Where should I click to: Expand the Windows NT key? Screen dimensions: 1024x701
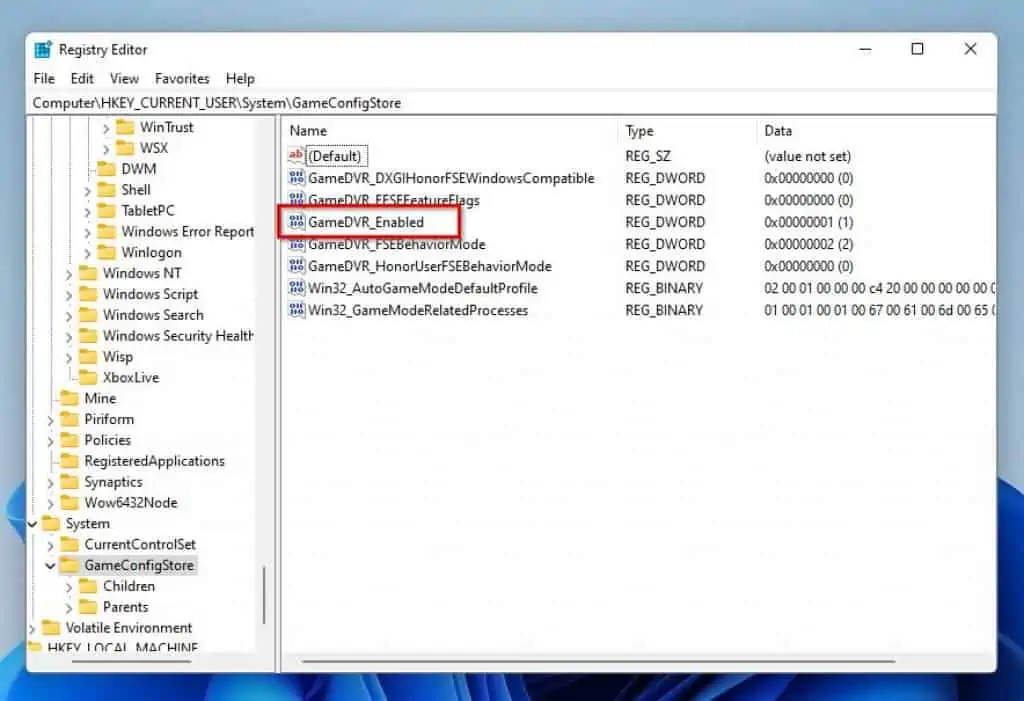69,273
